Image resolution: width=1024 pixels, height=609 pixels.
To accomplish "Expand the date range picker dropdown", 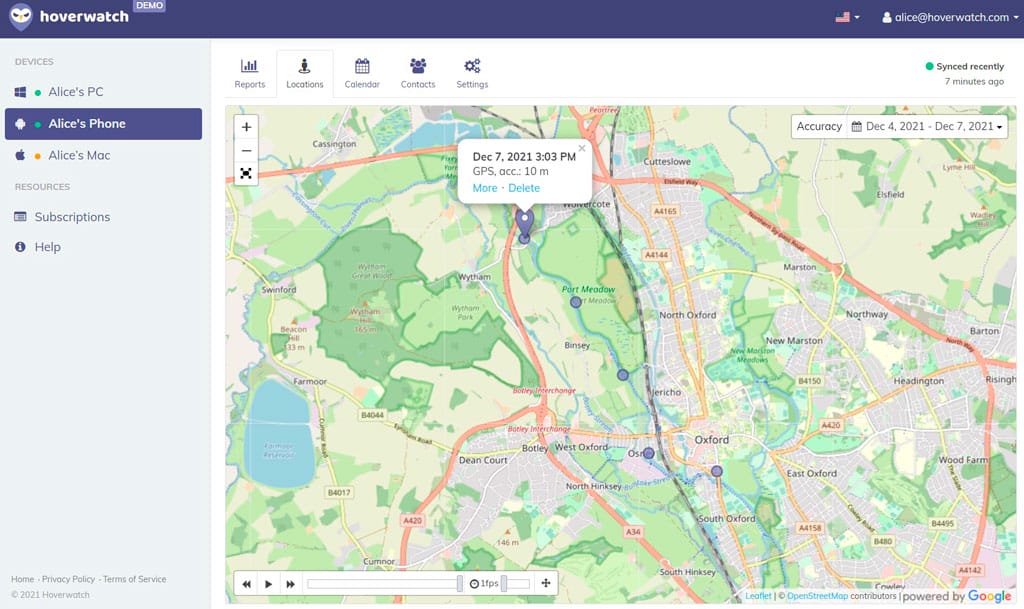I will point(926,127).
